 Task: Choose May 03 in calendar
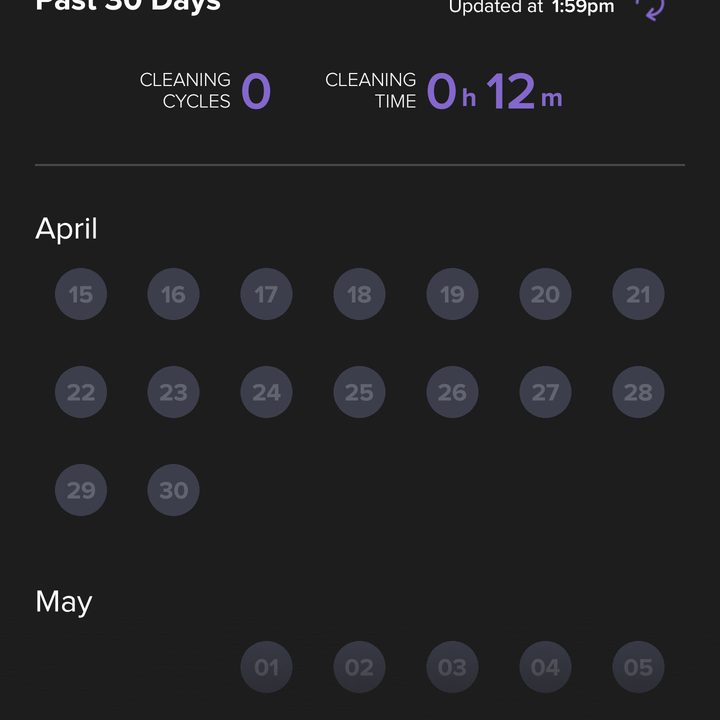pyautogui.click(x=452, y=667)
